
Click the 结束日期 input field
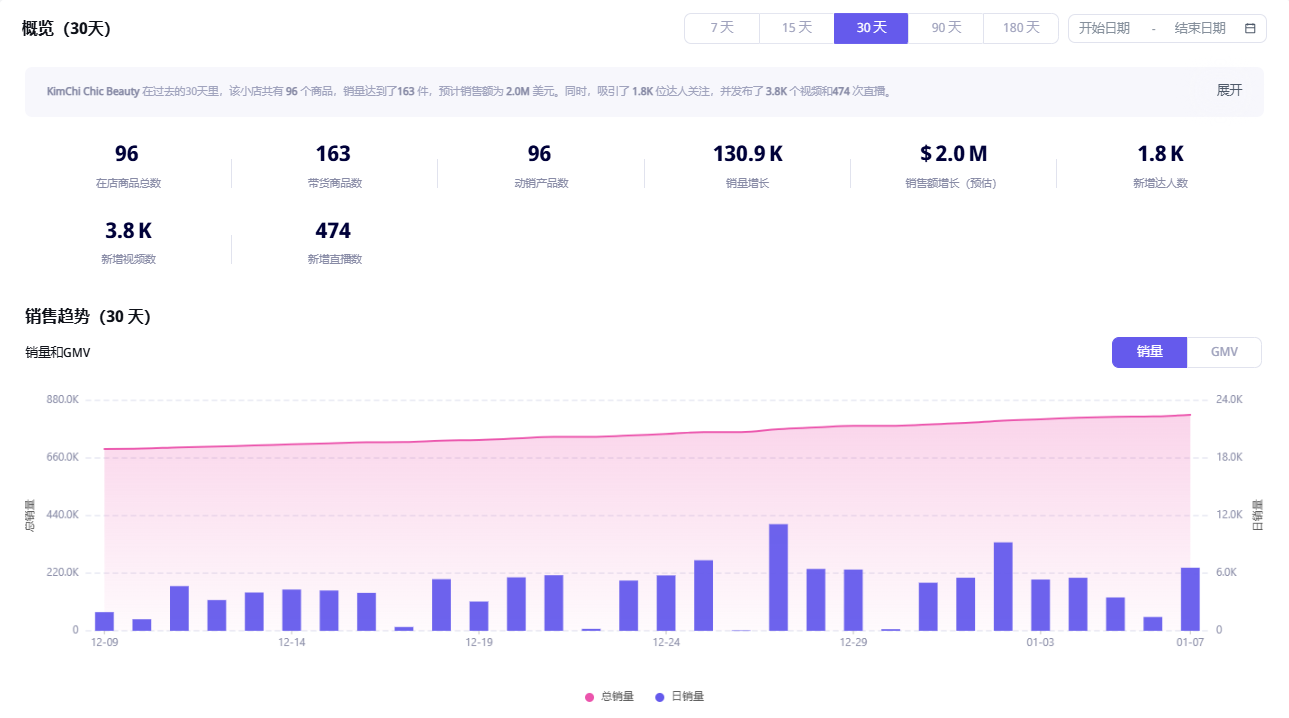tap(1199, 28)
